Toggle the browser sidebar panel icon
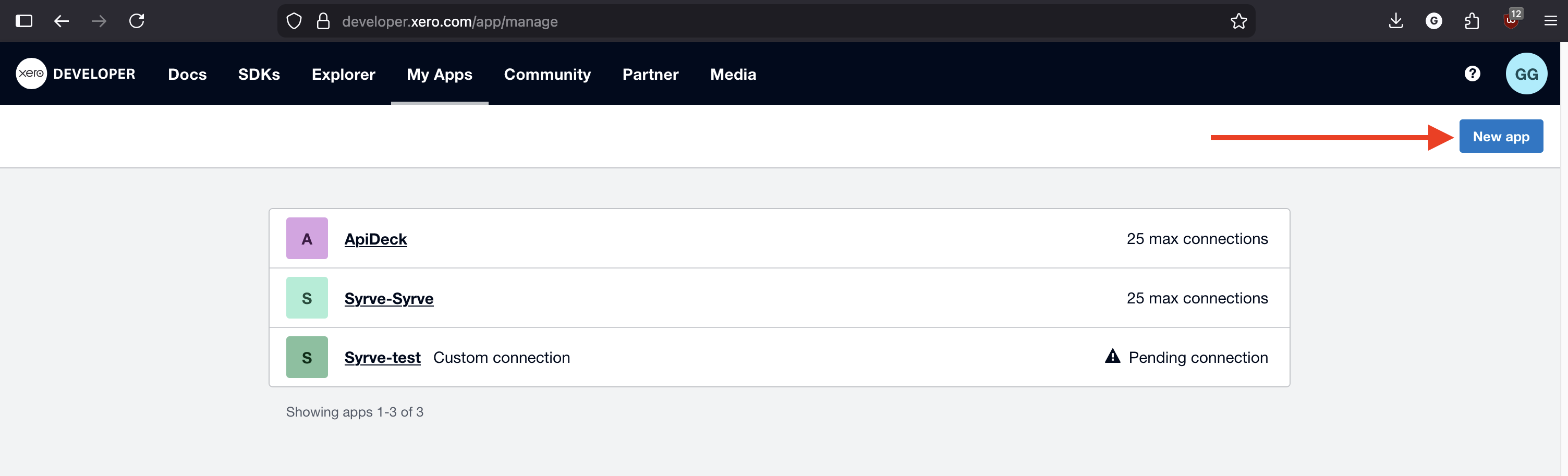Screen dimensions: 1568x476 (x=24, y=21)
